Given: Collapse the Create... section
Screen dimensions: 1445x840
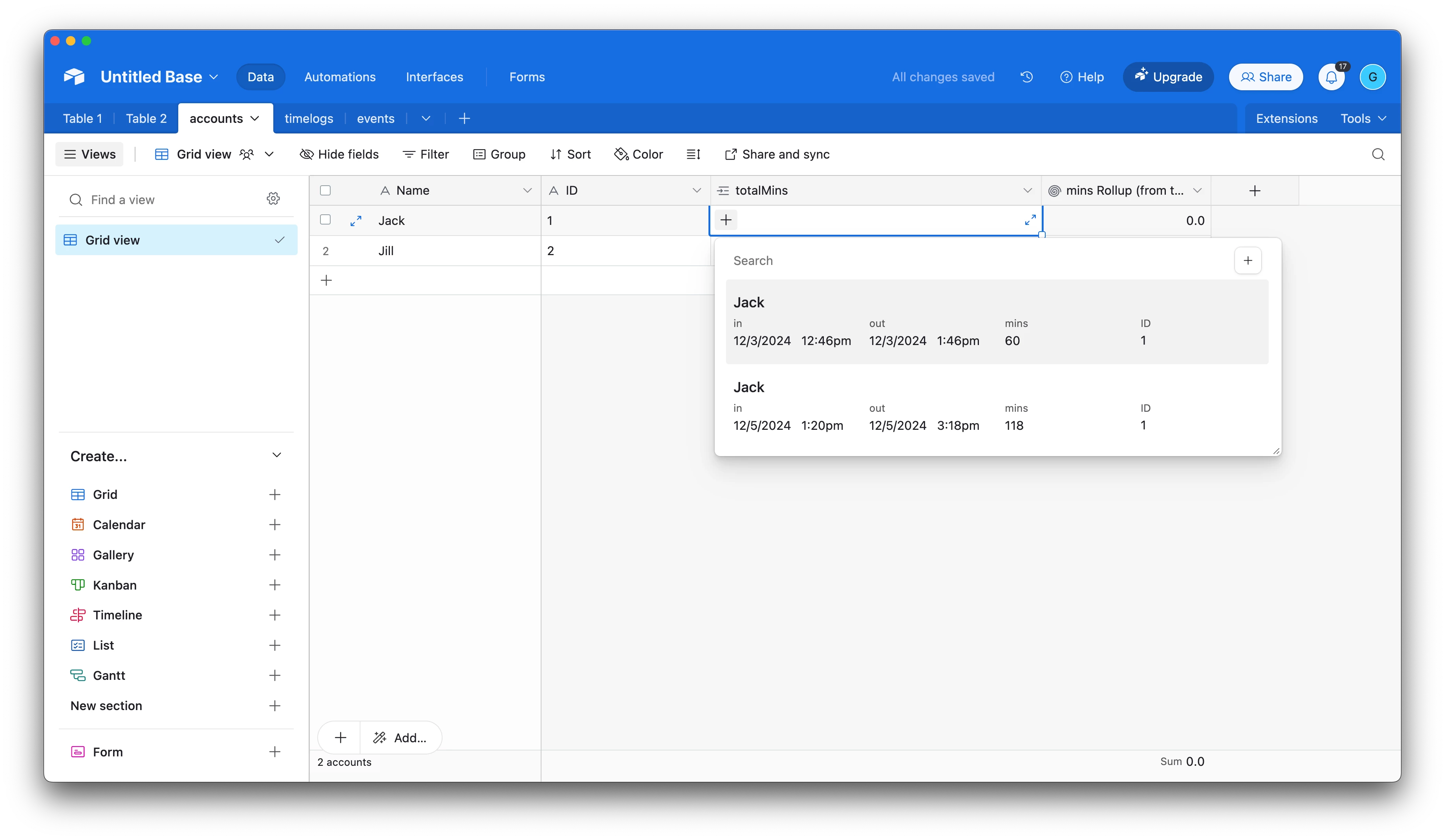Looking at the screenshot, I should (x=276, y=455).
